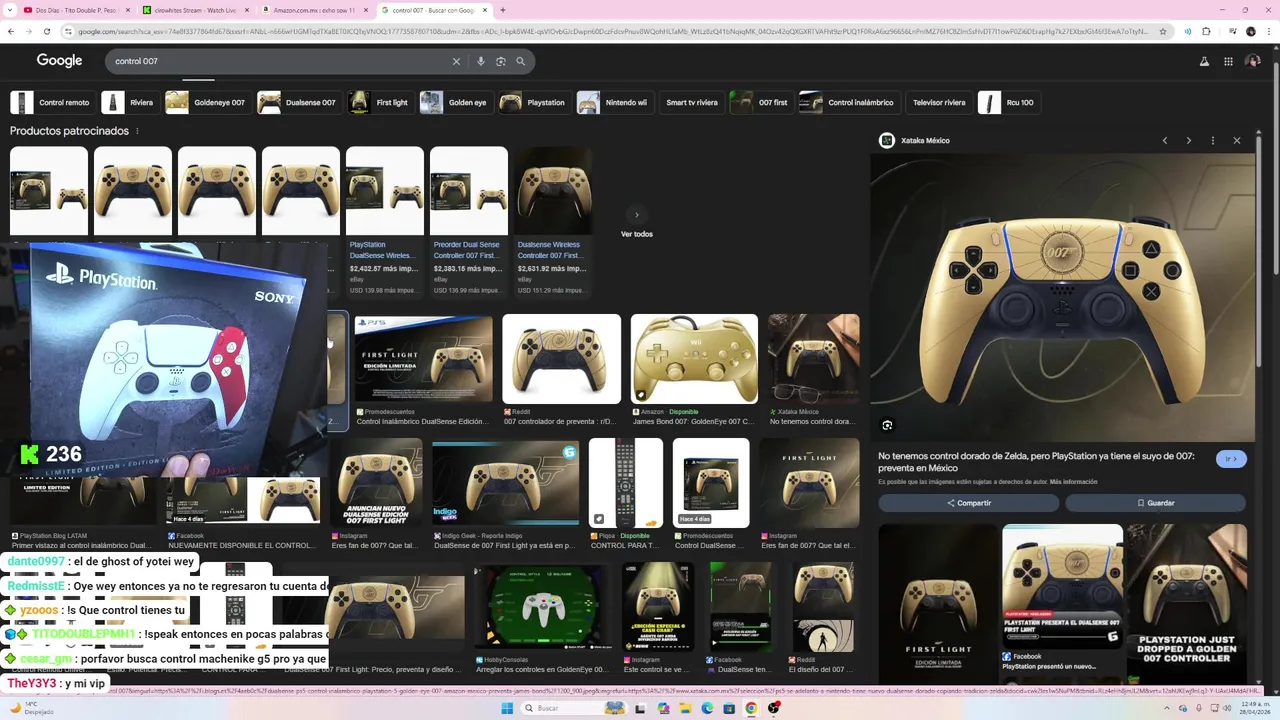Open preview panel more options menu
The width and height of the screenshot is (1280, 720).
pyautogui.click(x=1213, y=140)
